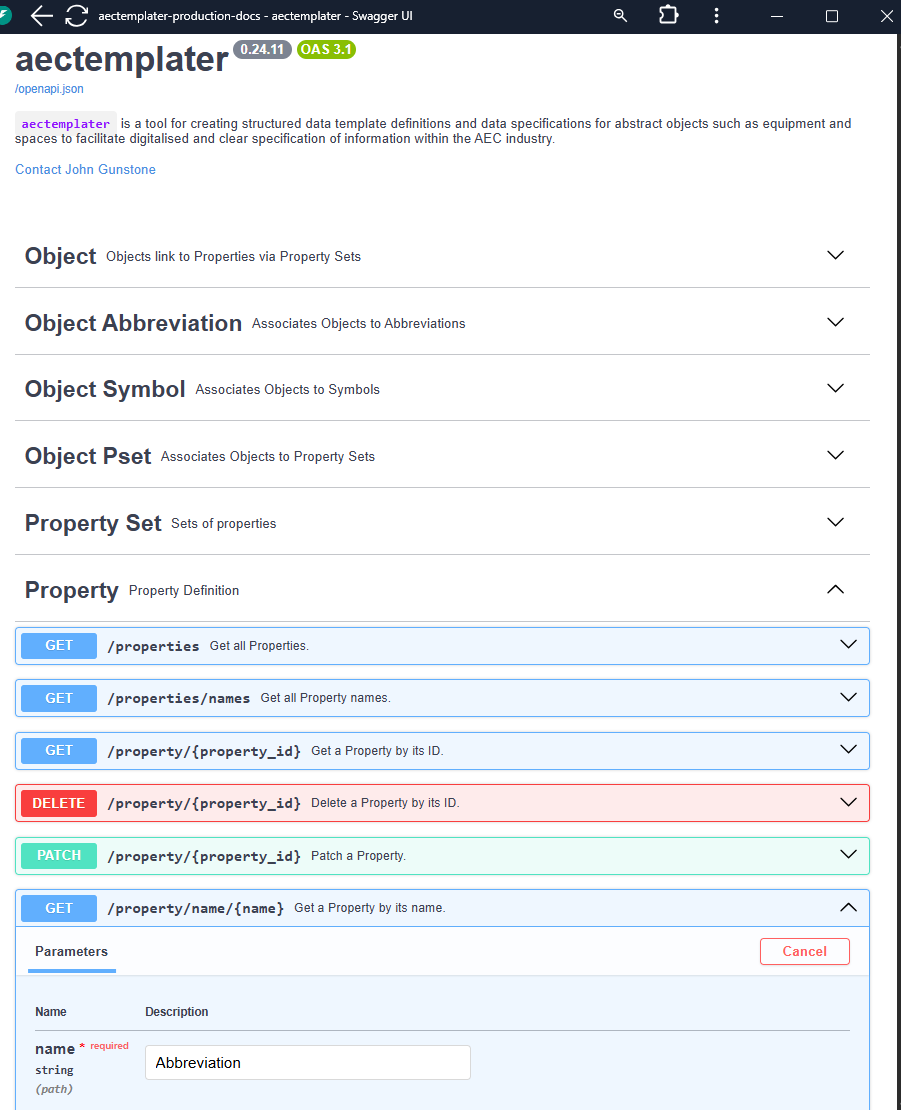Image resolution: width=901 pixels, height=1110 pixels.
Task: Select the Parameters tab
Action: pos(71,952)
